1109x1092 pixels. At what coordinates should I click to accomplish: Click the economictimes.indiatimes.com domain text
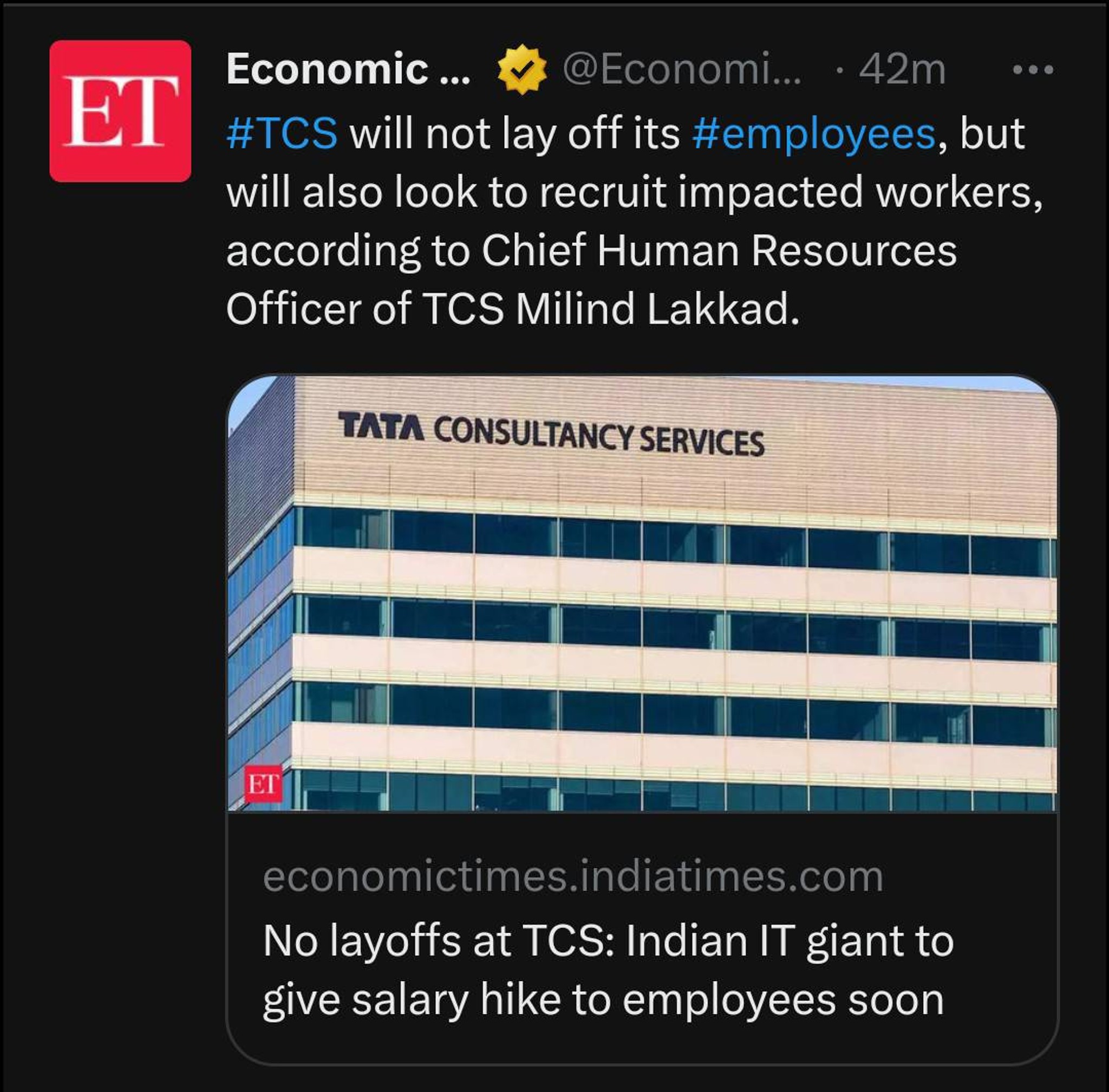[573, 877]
